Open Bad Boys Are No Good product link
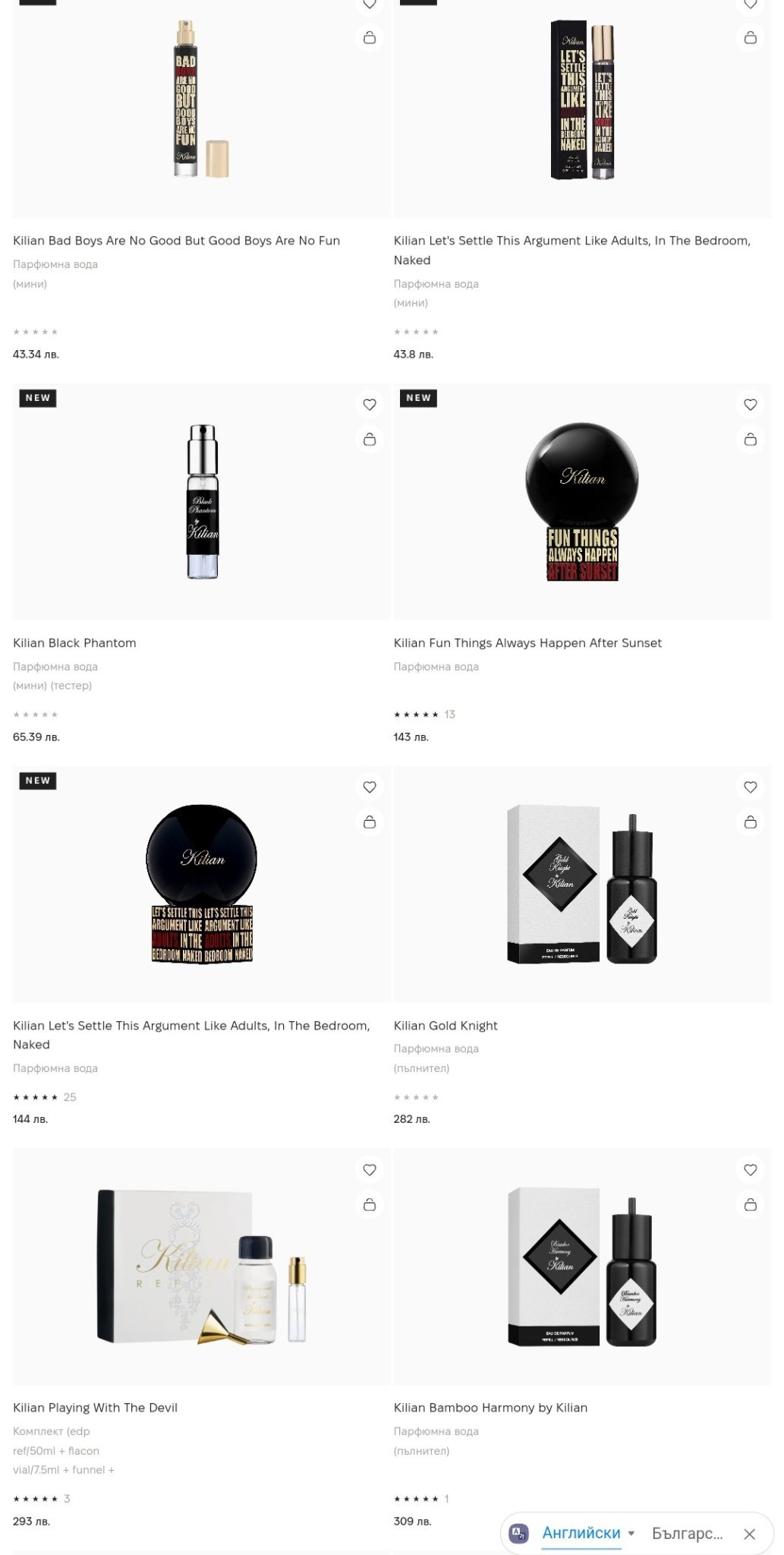This screenshot has width=784, height=1555. [x=176, y=241]
